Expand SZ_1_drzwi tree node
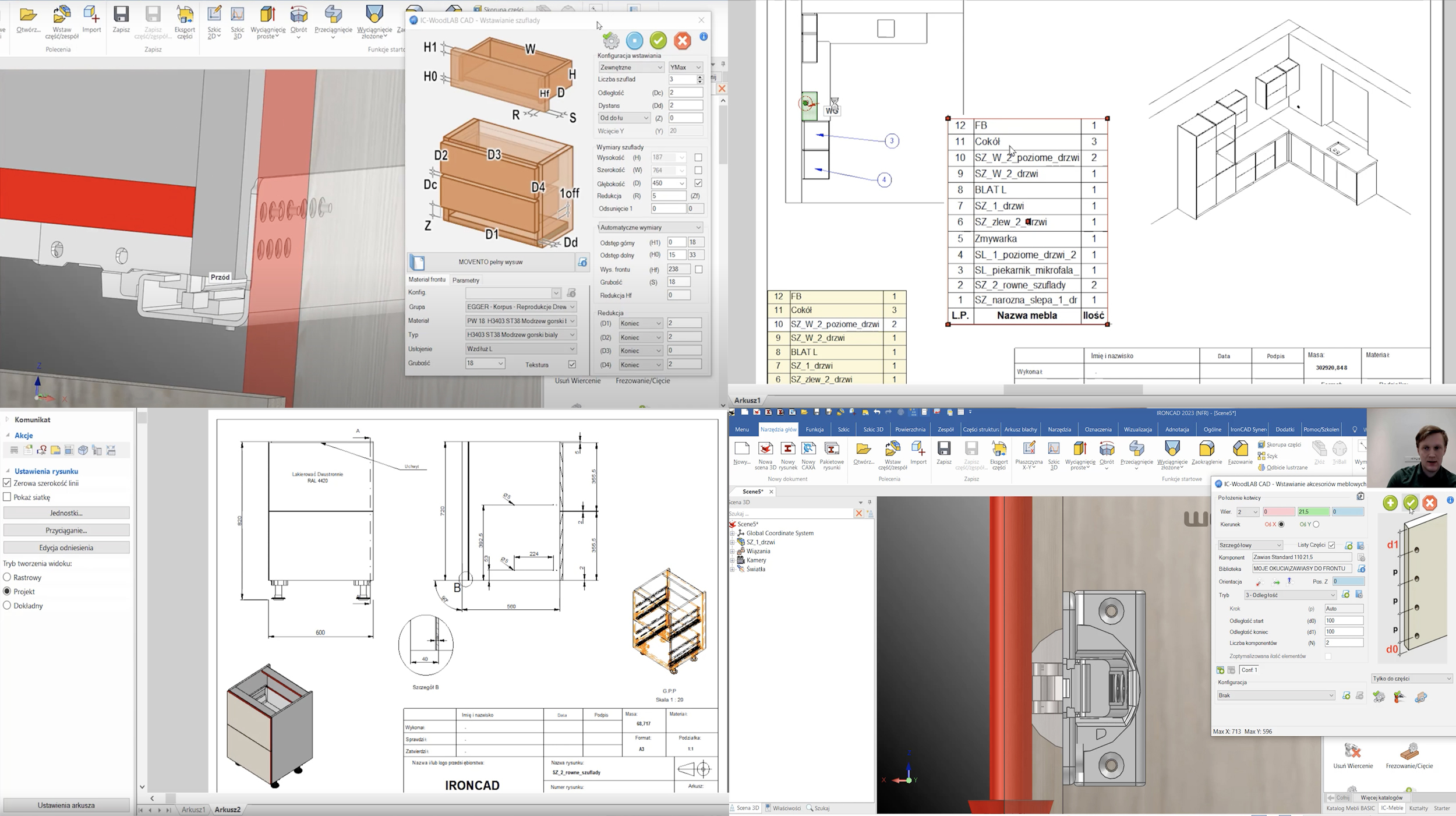 tap(732, 542)
